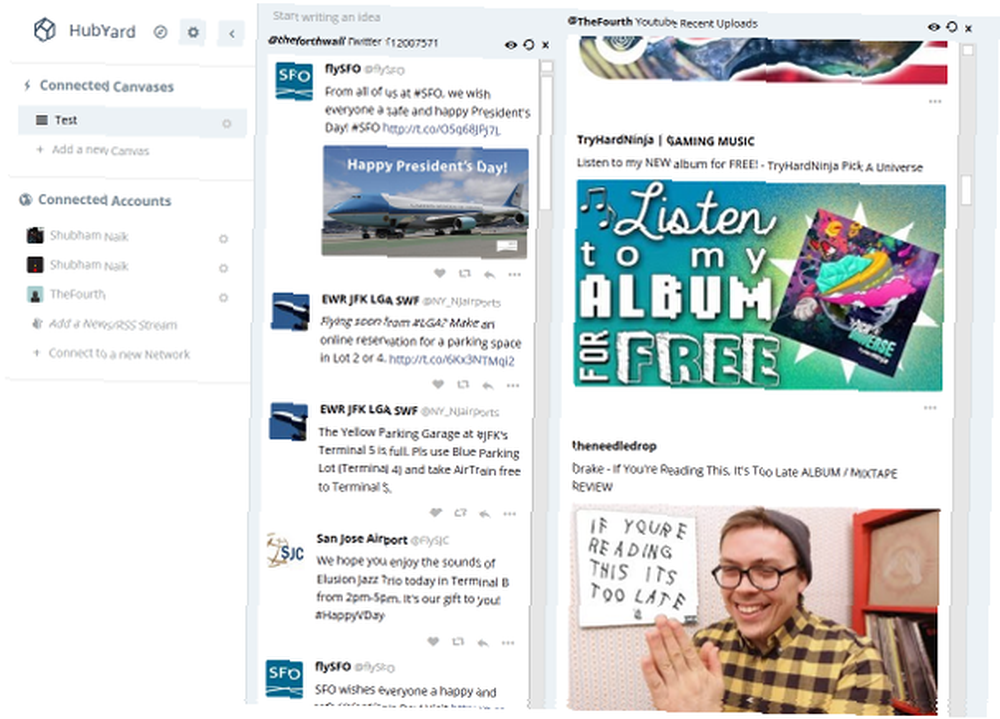Open more options above TryHardNinja video
This screenshot has height=719, width=1000.
click(x=935, y=101)
